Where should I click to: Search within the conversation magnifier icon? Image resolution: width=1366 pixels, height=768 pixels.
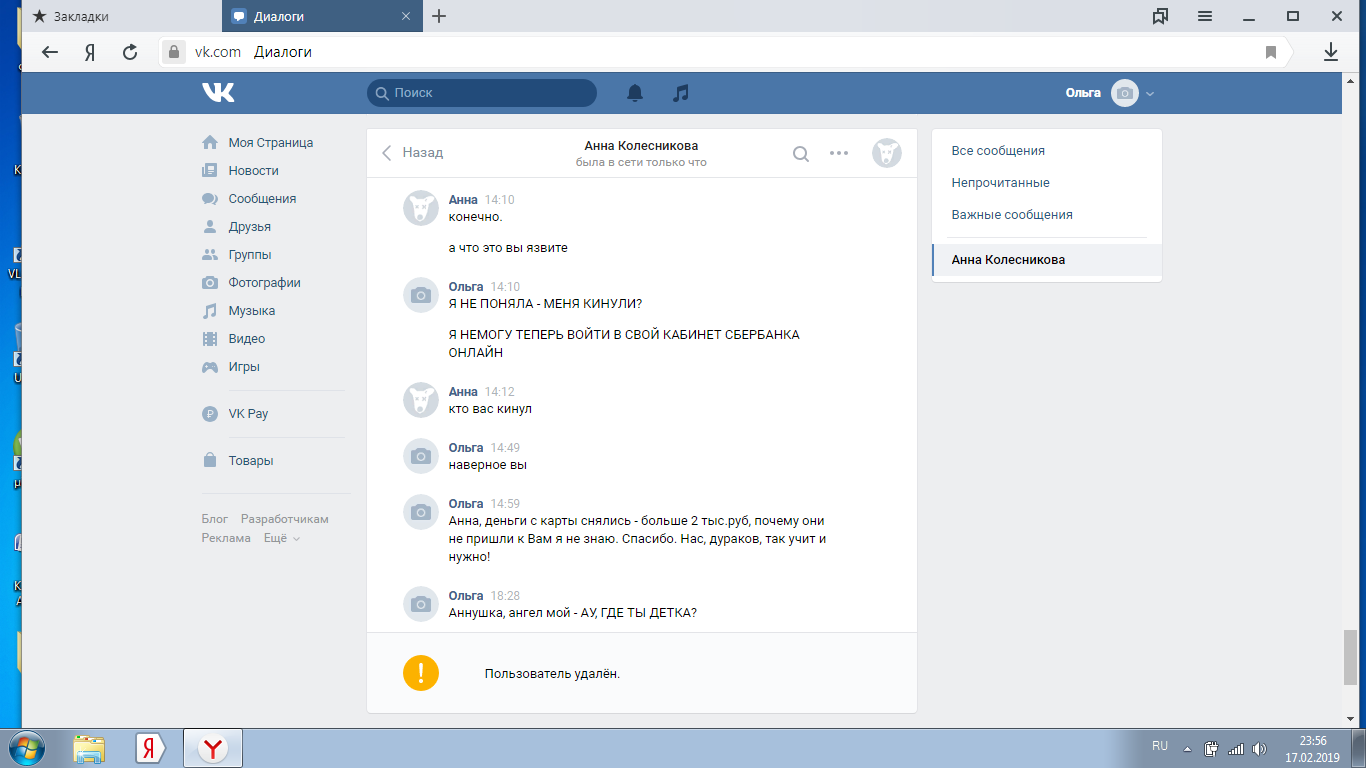801,153
